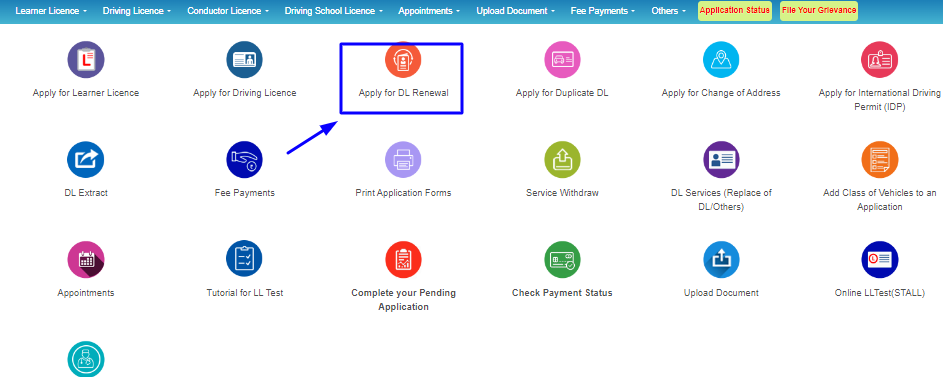Select the Fee Payments hand icon
Viewport: 943px width, 377px height.
(x=245, y=159)
